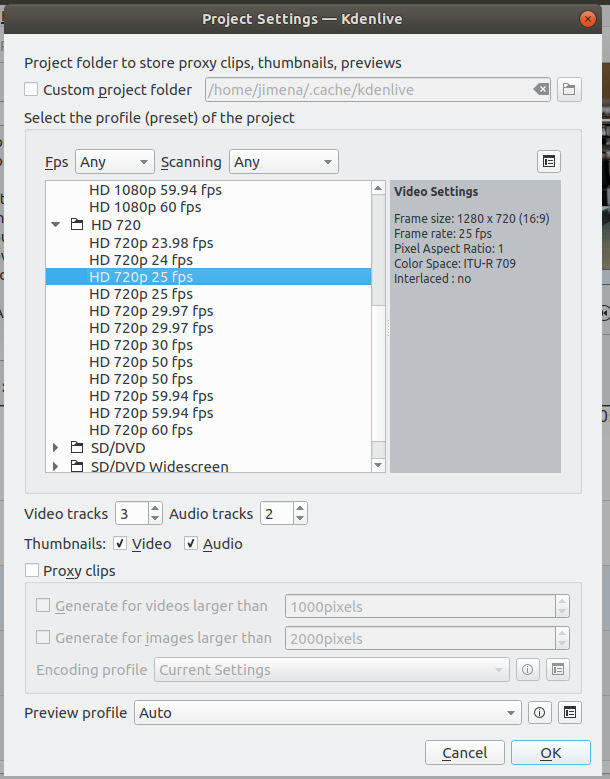Show preview profile info icon

(539, 713)
